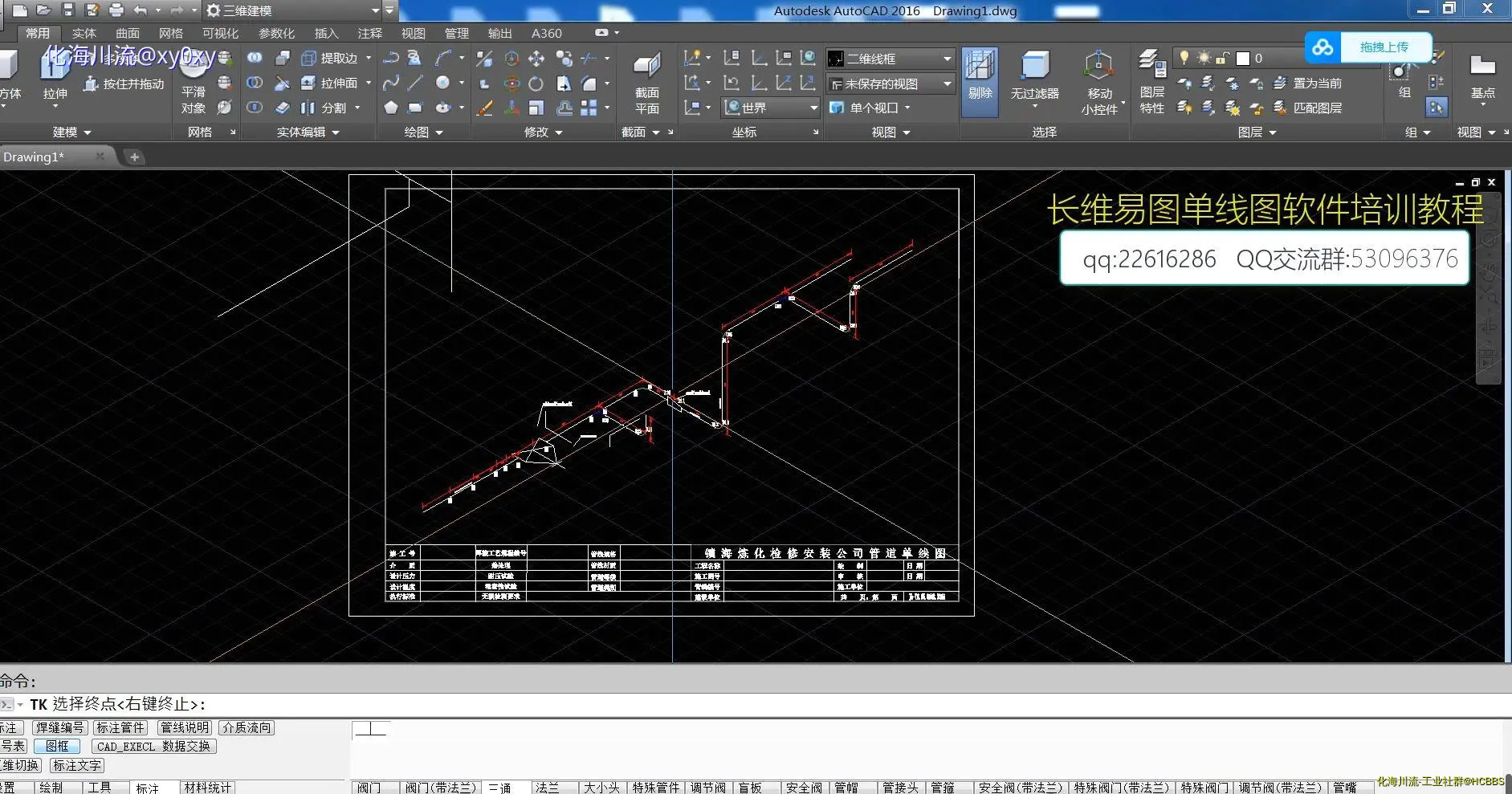The image size is (1512, 794).
Task: Toggle the layer lock padlock icon
Action: point(1222,58)
